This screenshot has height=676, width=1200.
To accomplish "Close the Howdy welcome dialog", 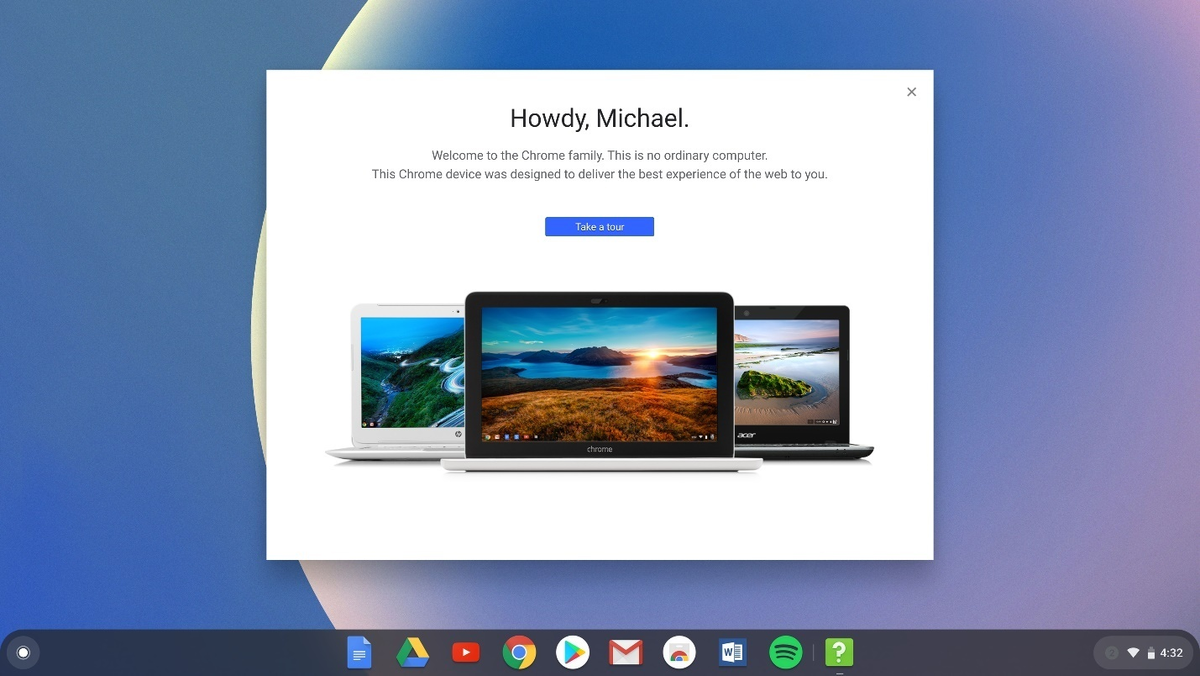I will coord(911,92).
